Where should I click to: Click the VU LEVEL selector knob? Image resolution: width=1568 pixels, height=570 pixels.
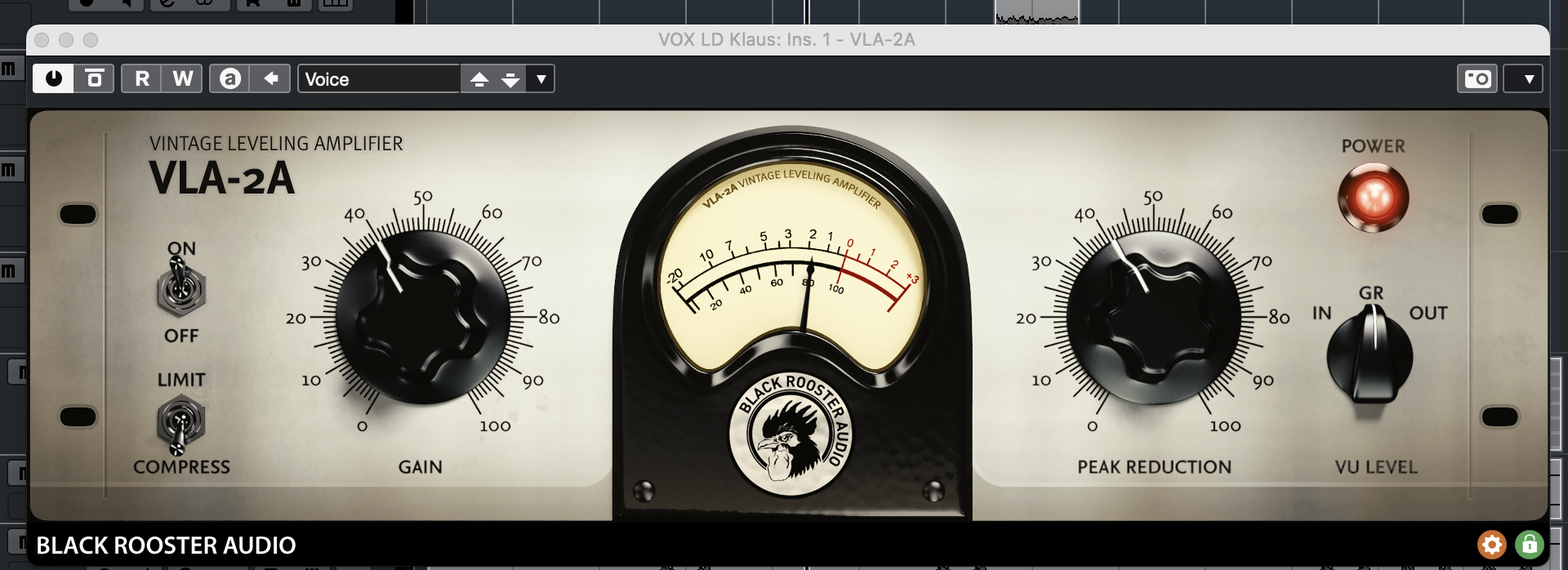point(1370,355)
